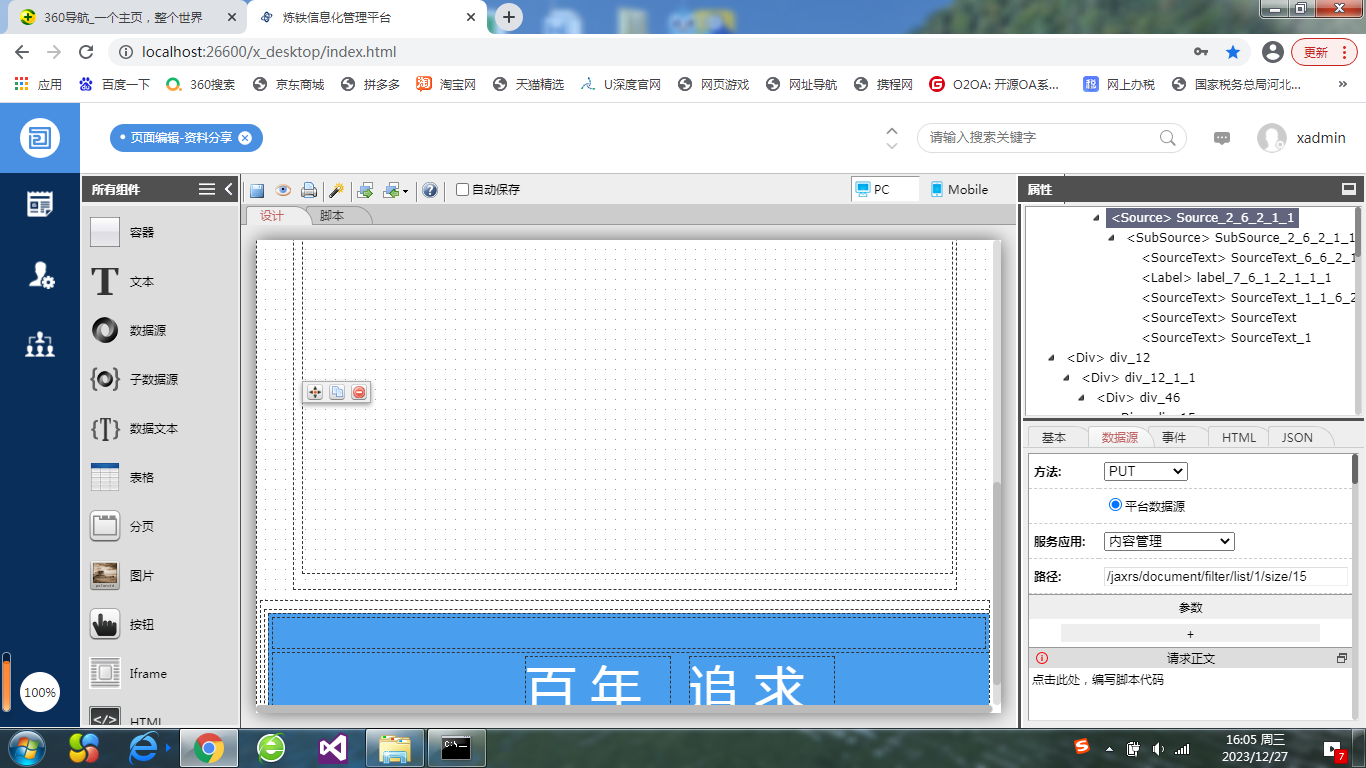Click the 请输入搜索关键字 search box
1366x768 pixels.
(1040, 138)
